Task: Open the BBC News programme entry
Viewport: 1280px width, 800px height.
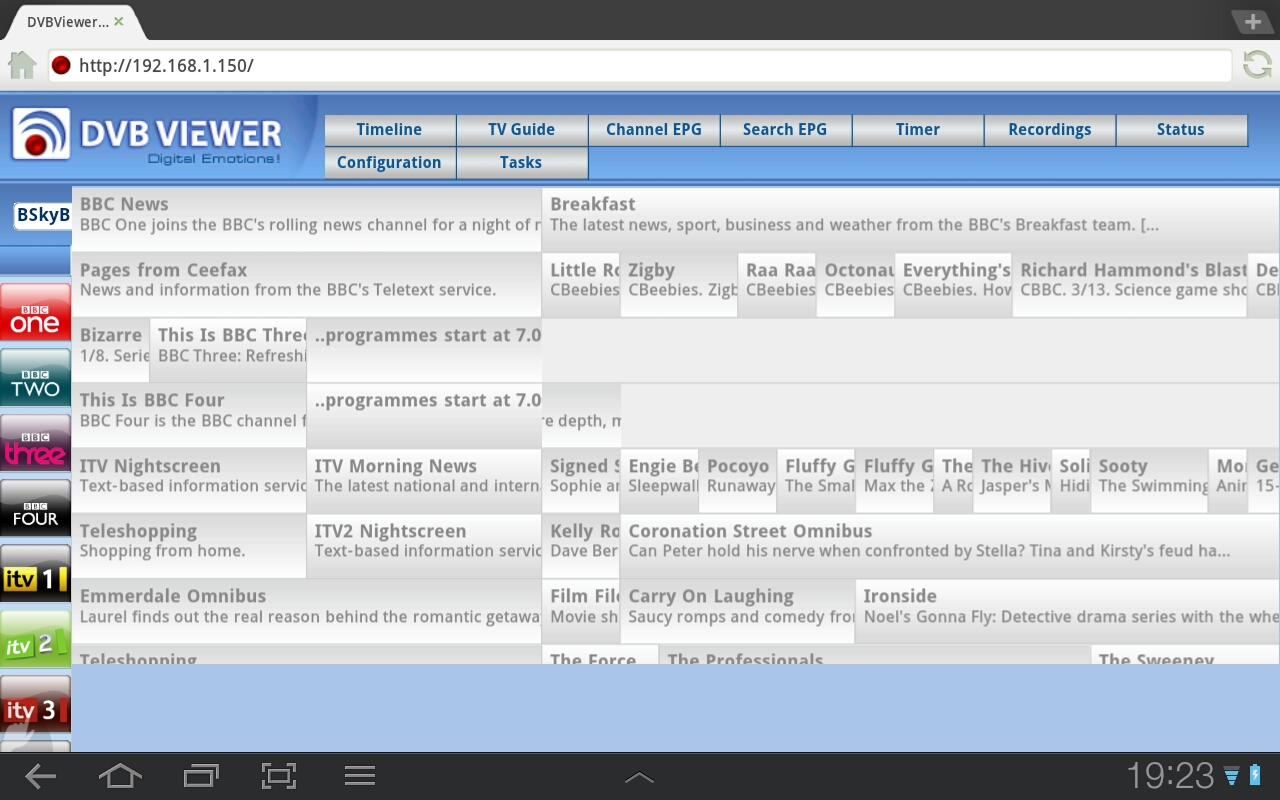Action: (x=306, y=219)
